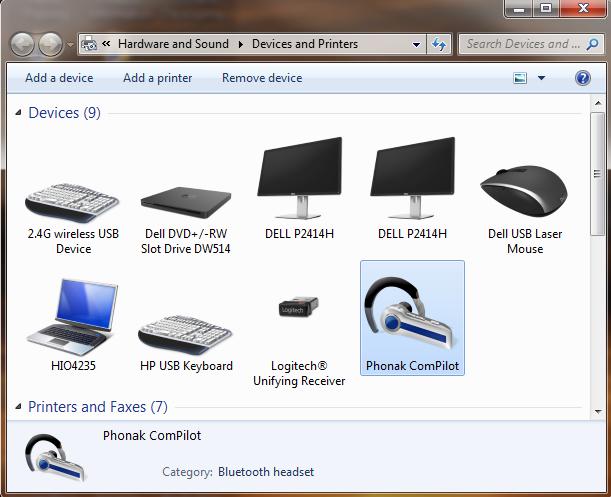Maximize the Devices and Printers window
The width and height of the screenshot is (611, 497).
pos(546,8)
